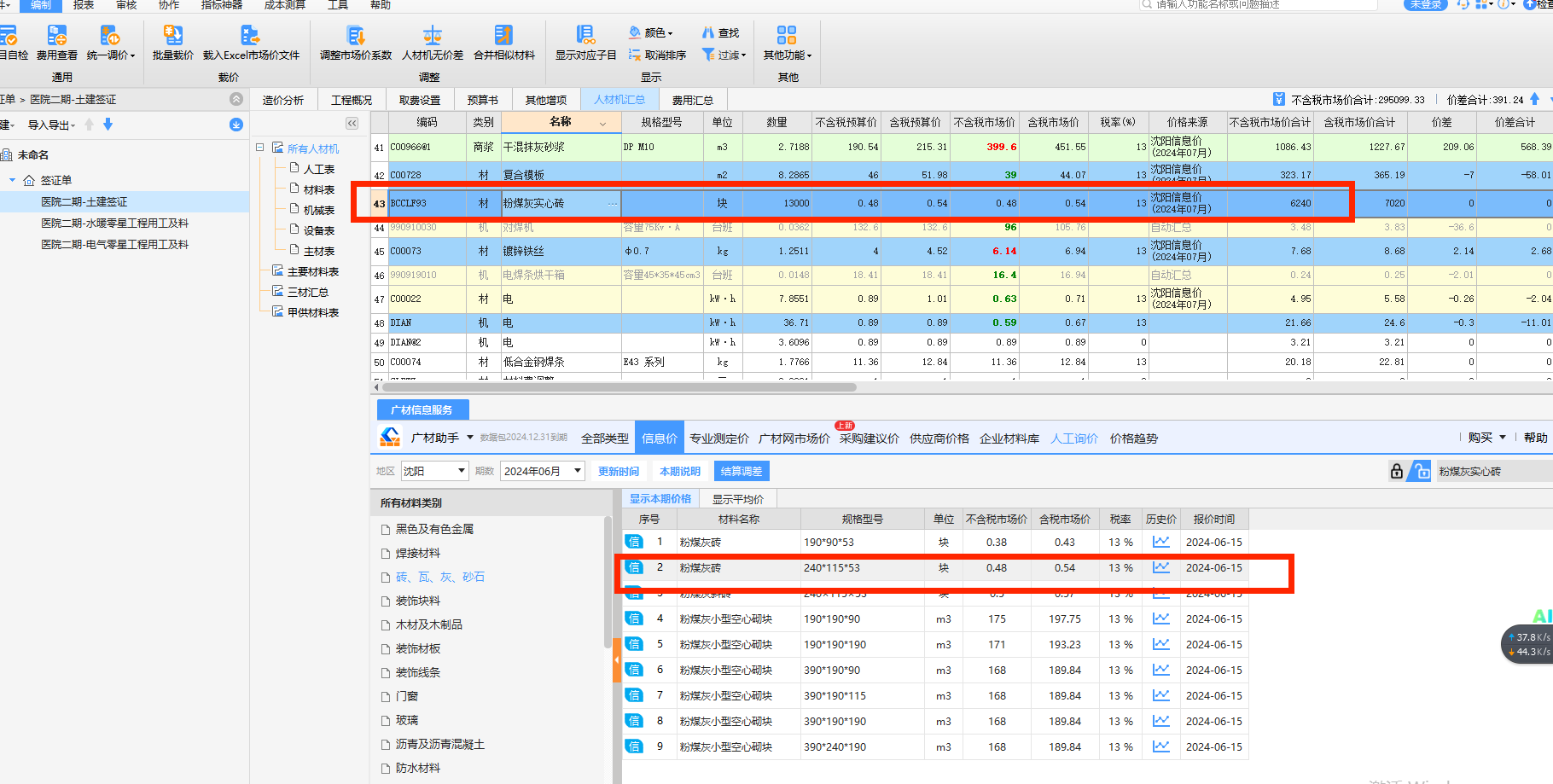
Task: Click the 结算调差 button
Action: tap(742, 471)
